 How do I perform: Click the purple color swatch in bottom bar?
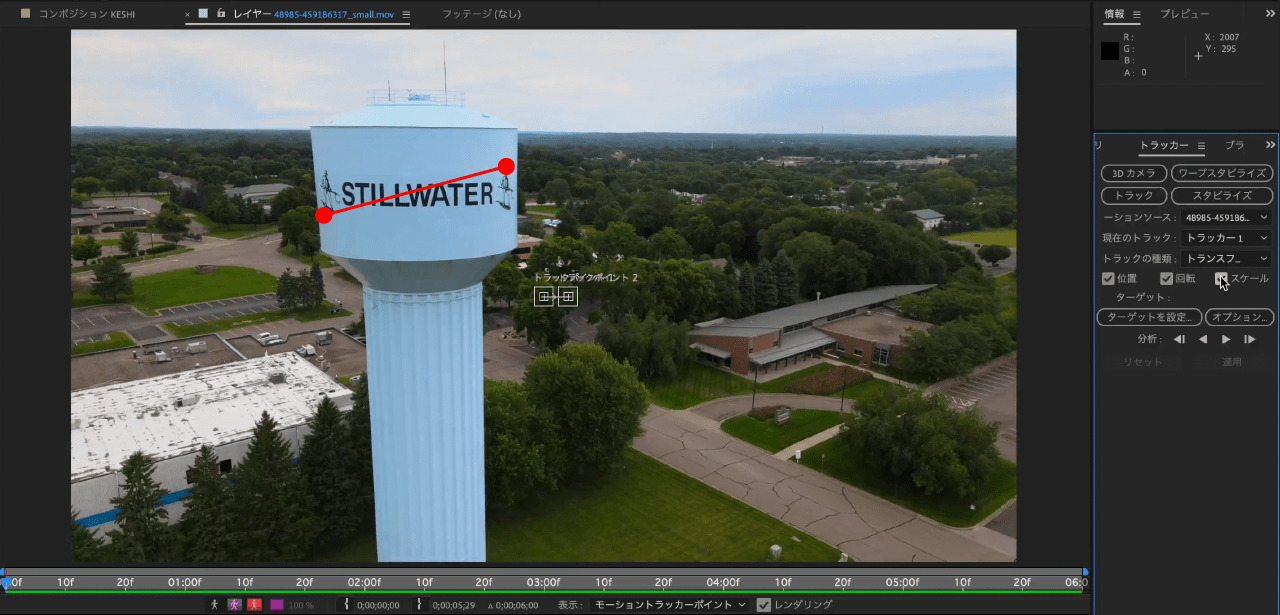pos(277,605)
